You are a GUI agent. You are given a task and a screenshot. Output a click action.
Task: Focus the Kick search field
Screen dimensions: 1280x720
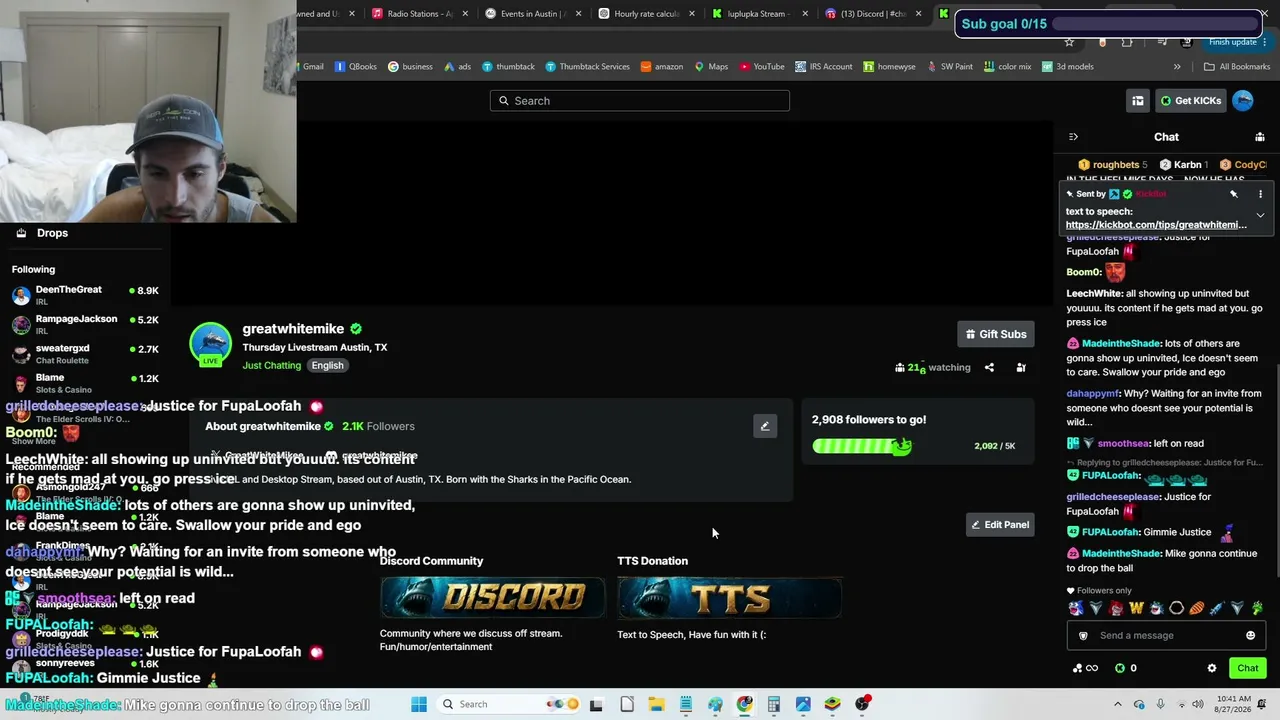(x=640, y=101)
